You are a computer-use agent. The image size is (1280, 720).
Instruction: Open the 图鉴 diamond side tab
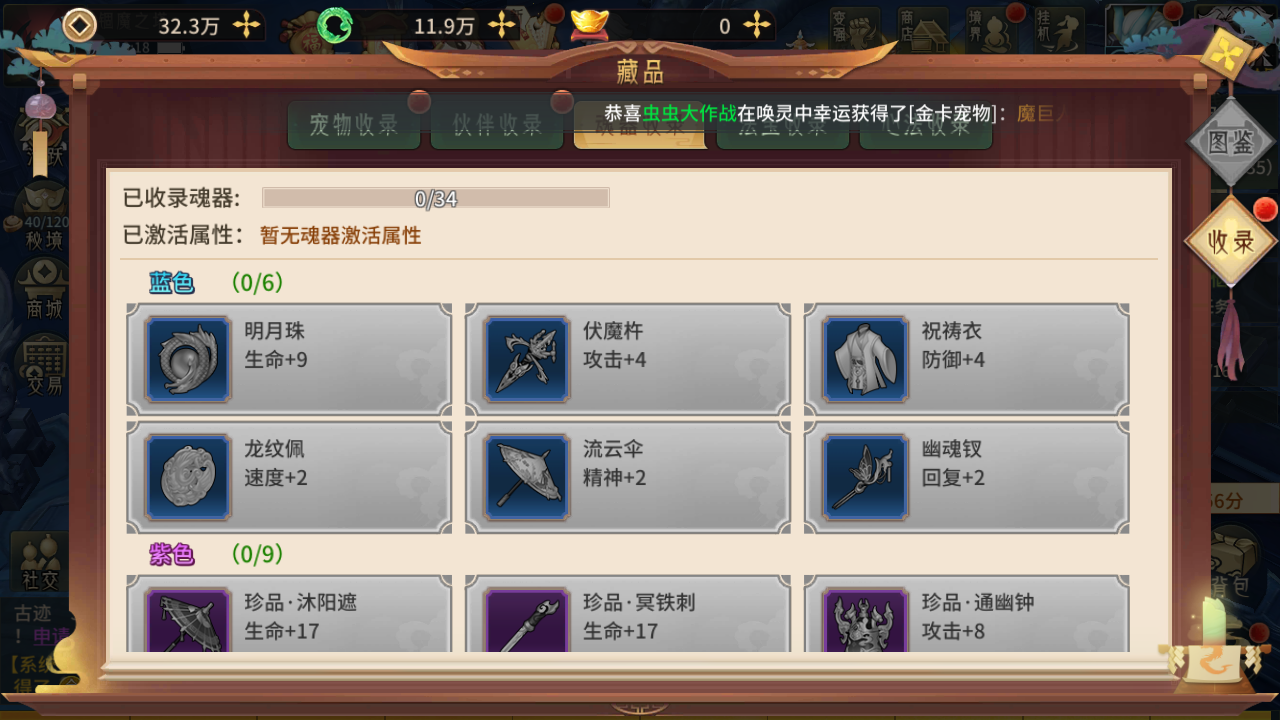point(1231,142)
